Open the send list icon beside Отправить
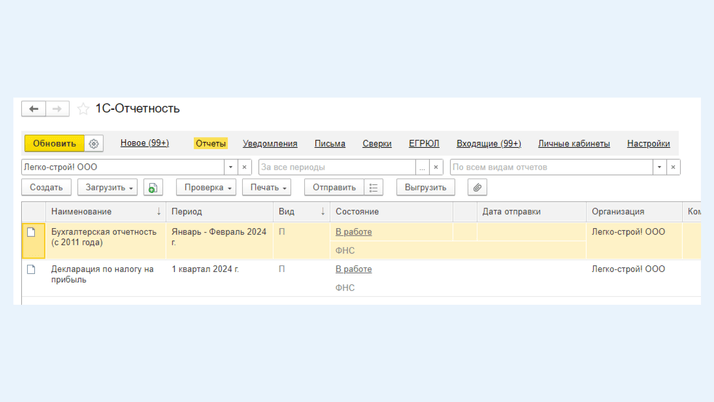The height and width of the screenshot is (402, 714). [x=374, y=188]
